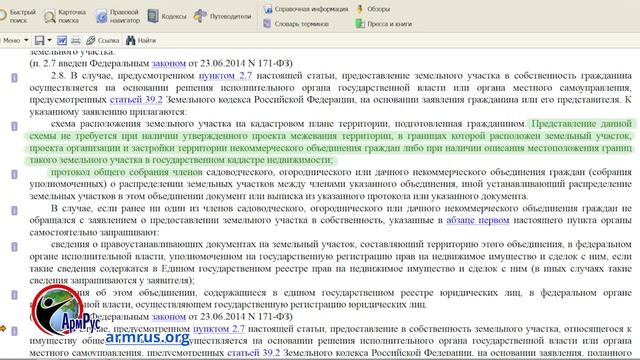640x360 pixels.
Task: Open Карточка поиска search card
Action: 65,16
